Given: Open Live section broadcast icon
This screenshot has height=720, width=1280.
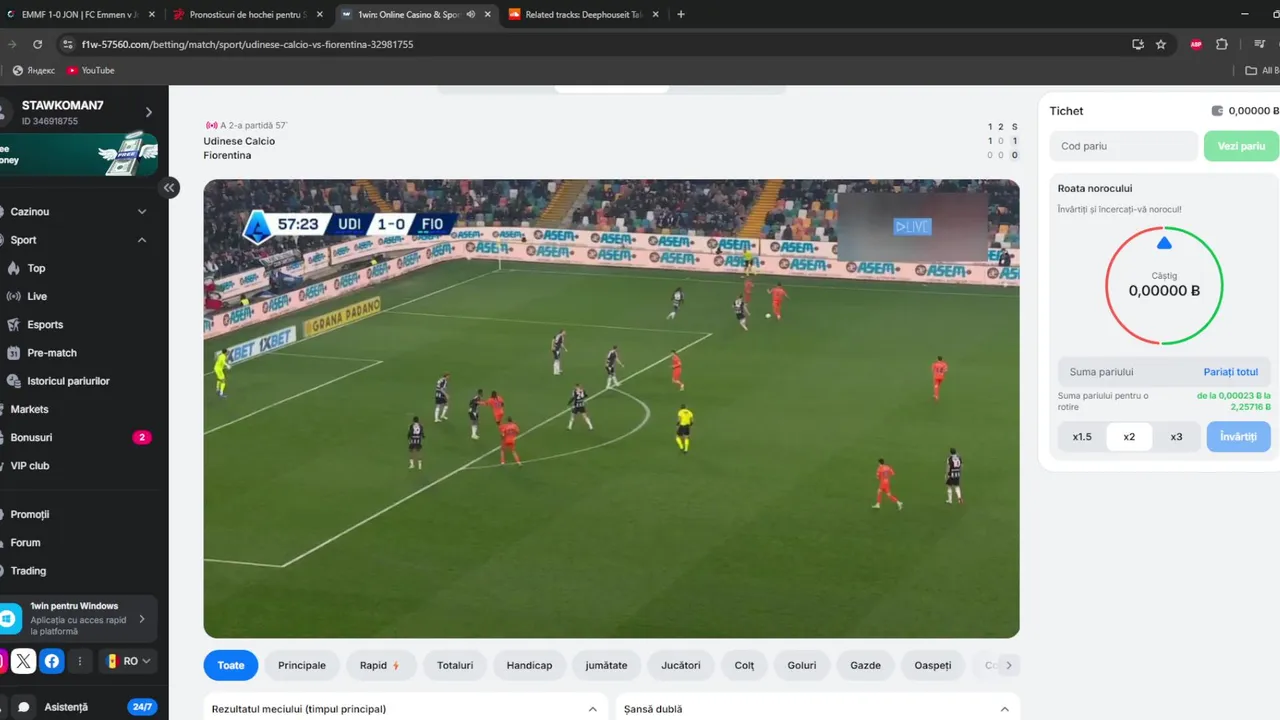Looking at the screenshot, I should coord(13,296).
